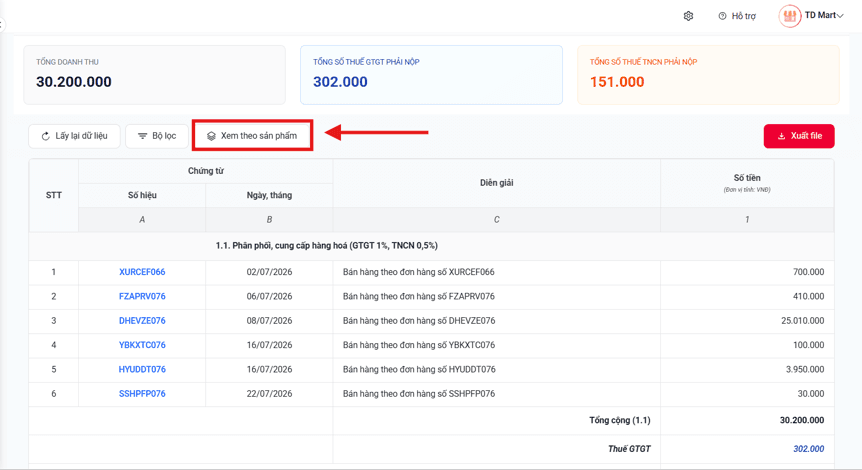Click the Hỗ trợ help icon
The width and height of the screenshot is (862, 470).
click(x=722, y=16)
